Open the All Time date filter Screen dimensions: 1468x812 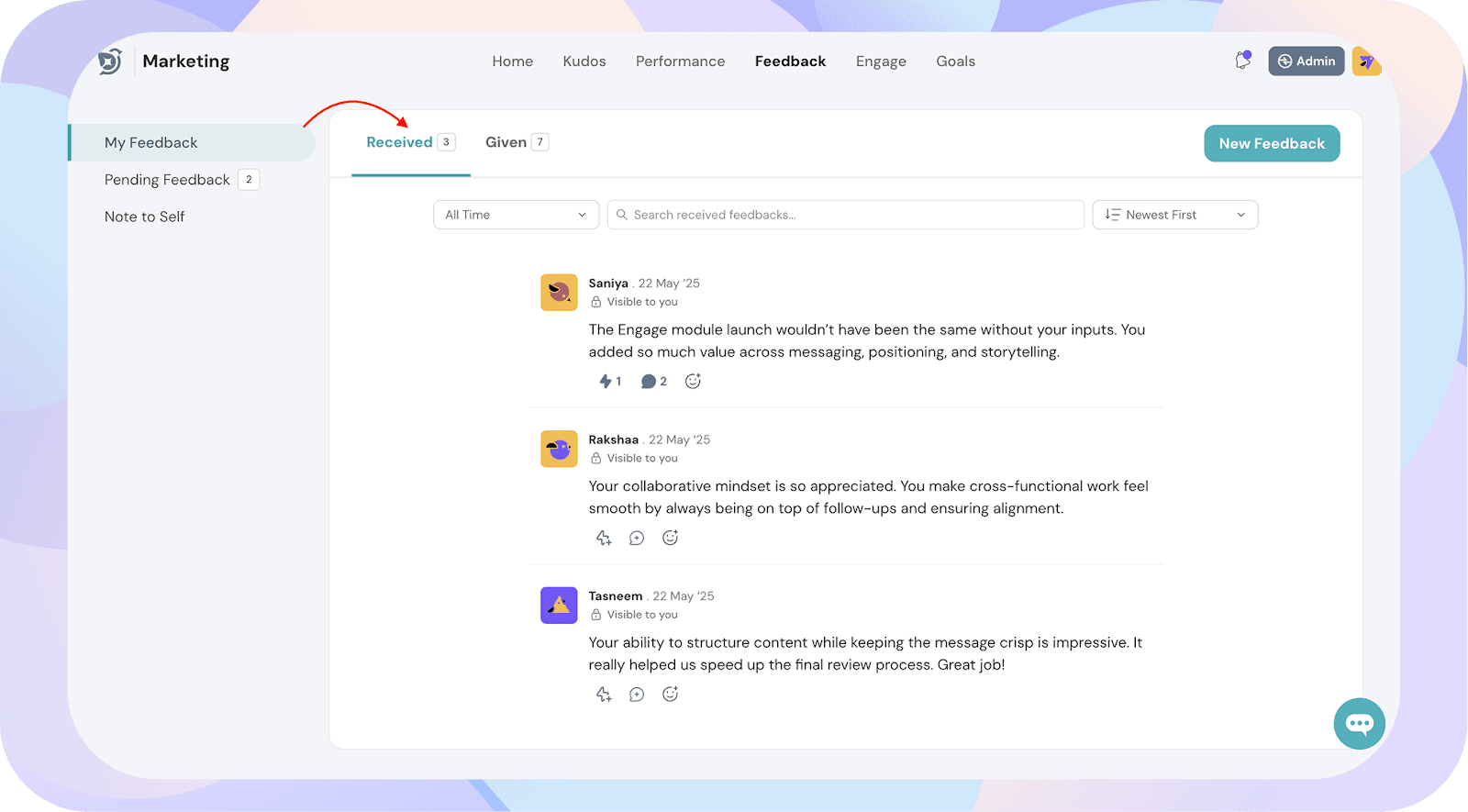pyautogui.click(x=516, y=215)
